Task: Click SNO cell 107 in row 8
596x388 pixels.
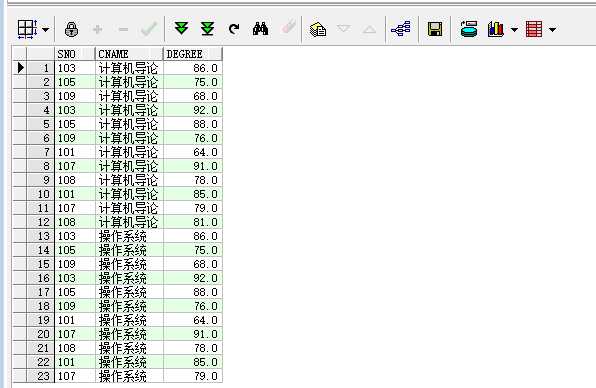Action: (75, 166)
